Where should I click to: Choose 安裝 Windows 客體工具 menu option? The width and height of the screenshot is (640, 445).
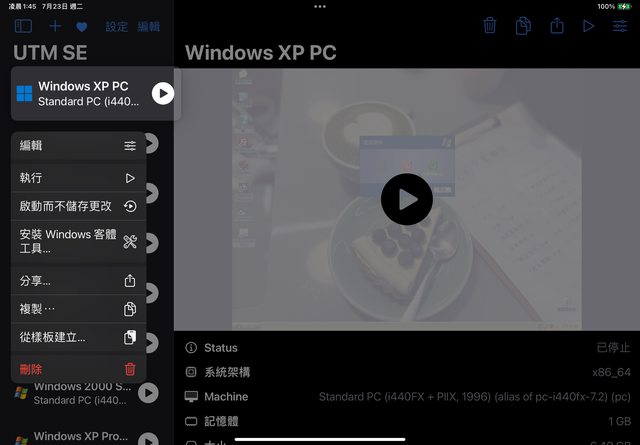(x=78, y=241)
